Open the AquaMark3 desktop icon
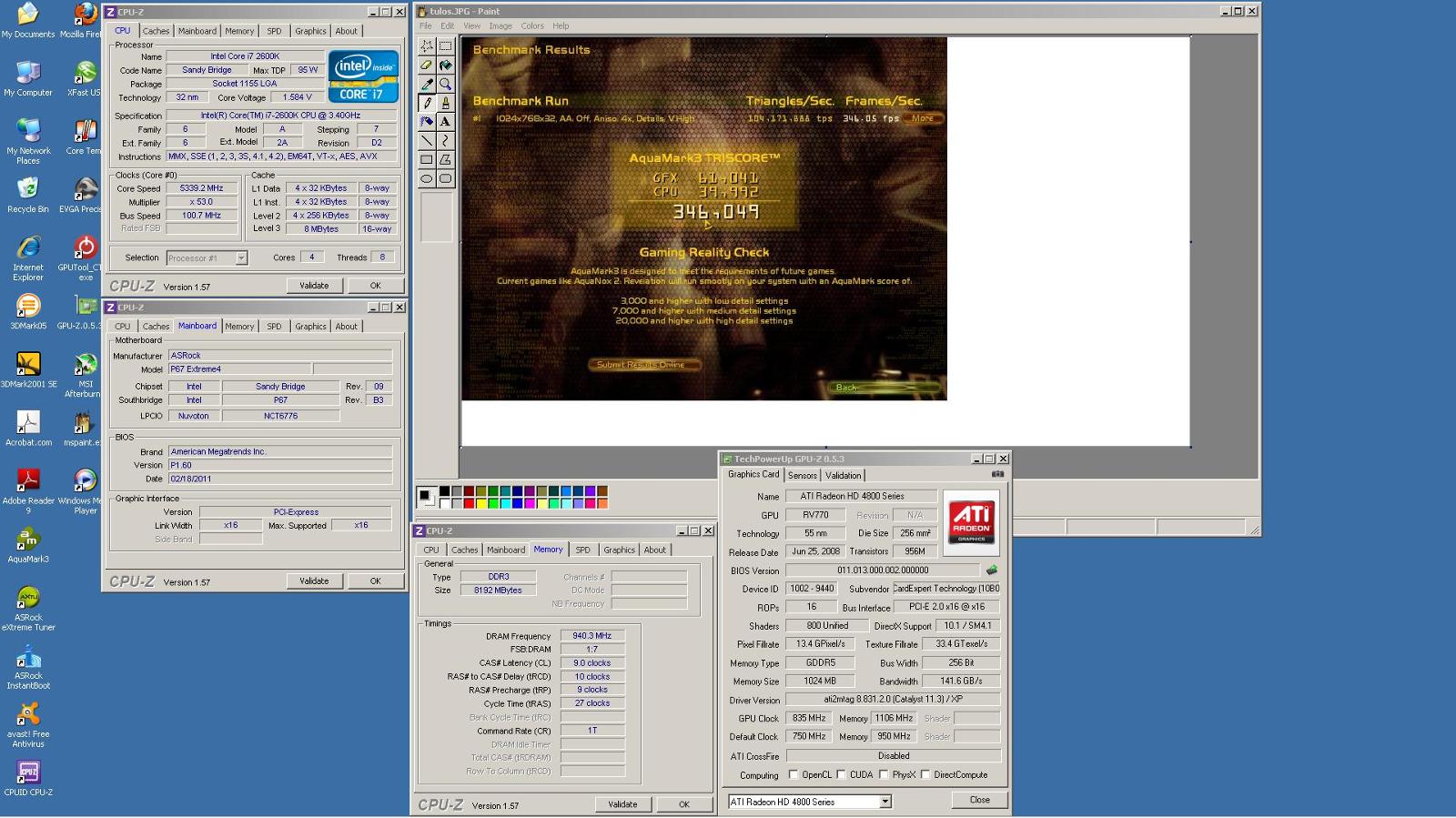 point(28,546)
